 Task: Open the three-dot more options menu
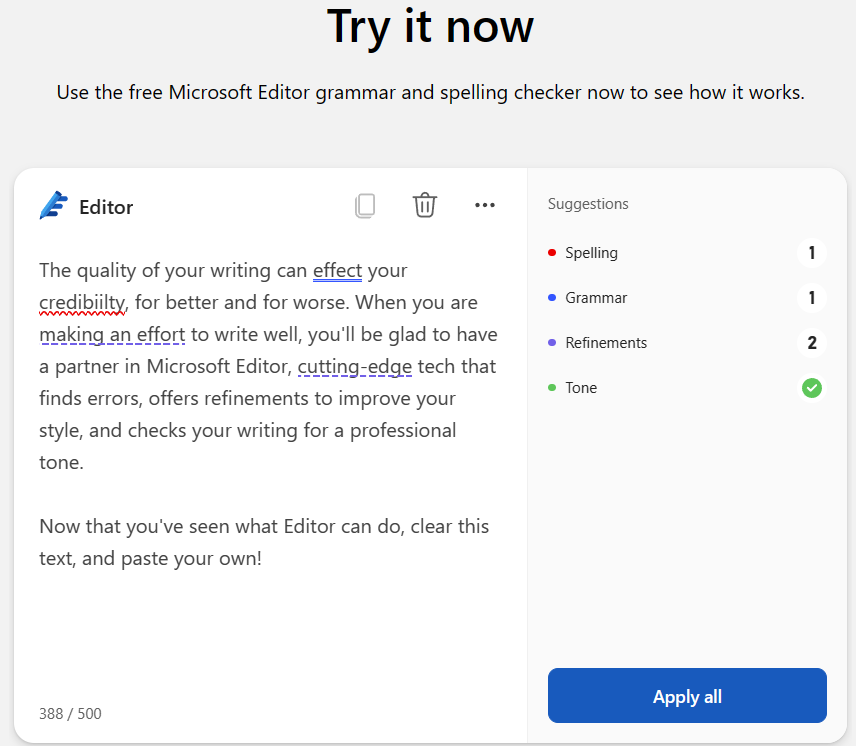(x=485, y=205)
